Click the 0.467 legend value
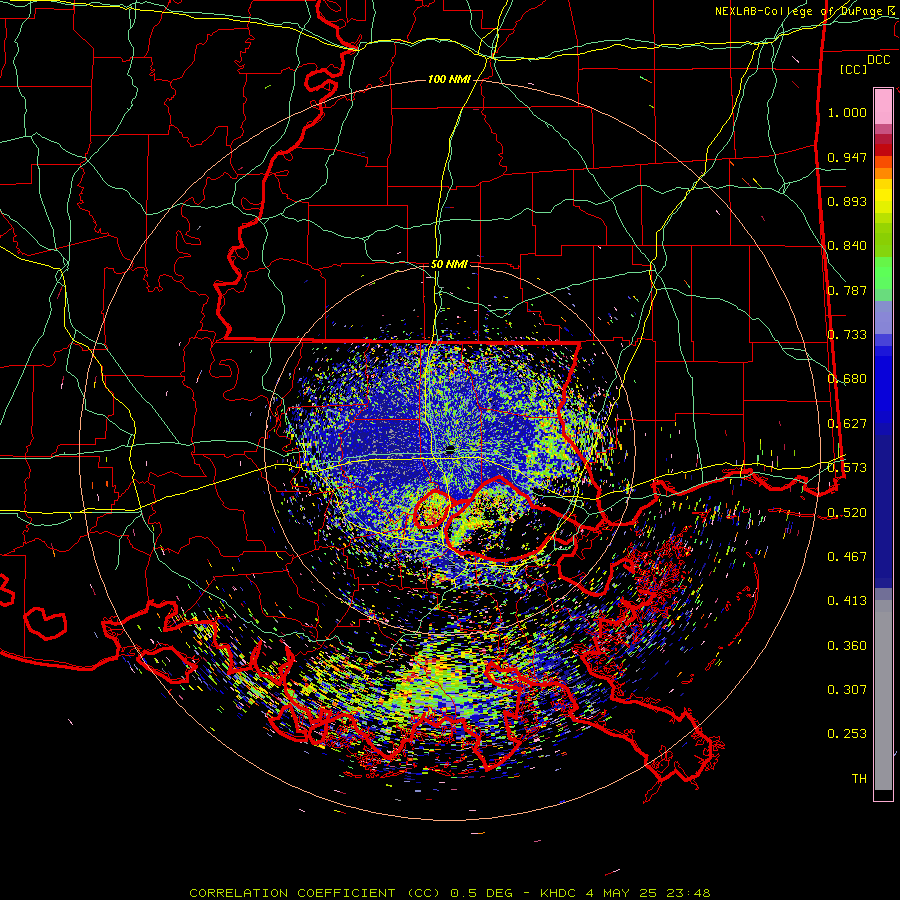Image resolution: width=900 pixels, height=900 pixels. [x=847, y=557]
